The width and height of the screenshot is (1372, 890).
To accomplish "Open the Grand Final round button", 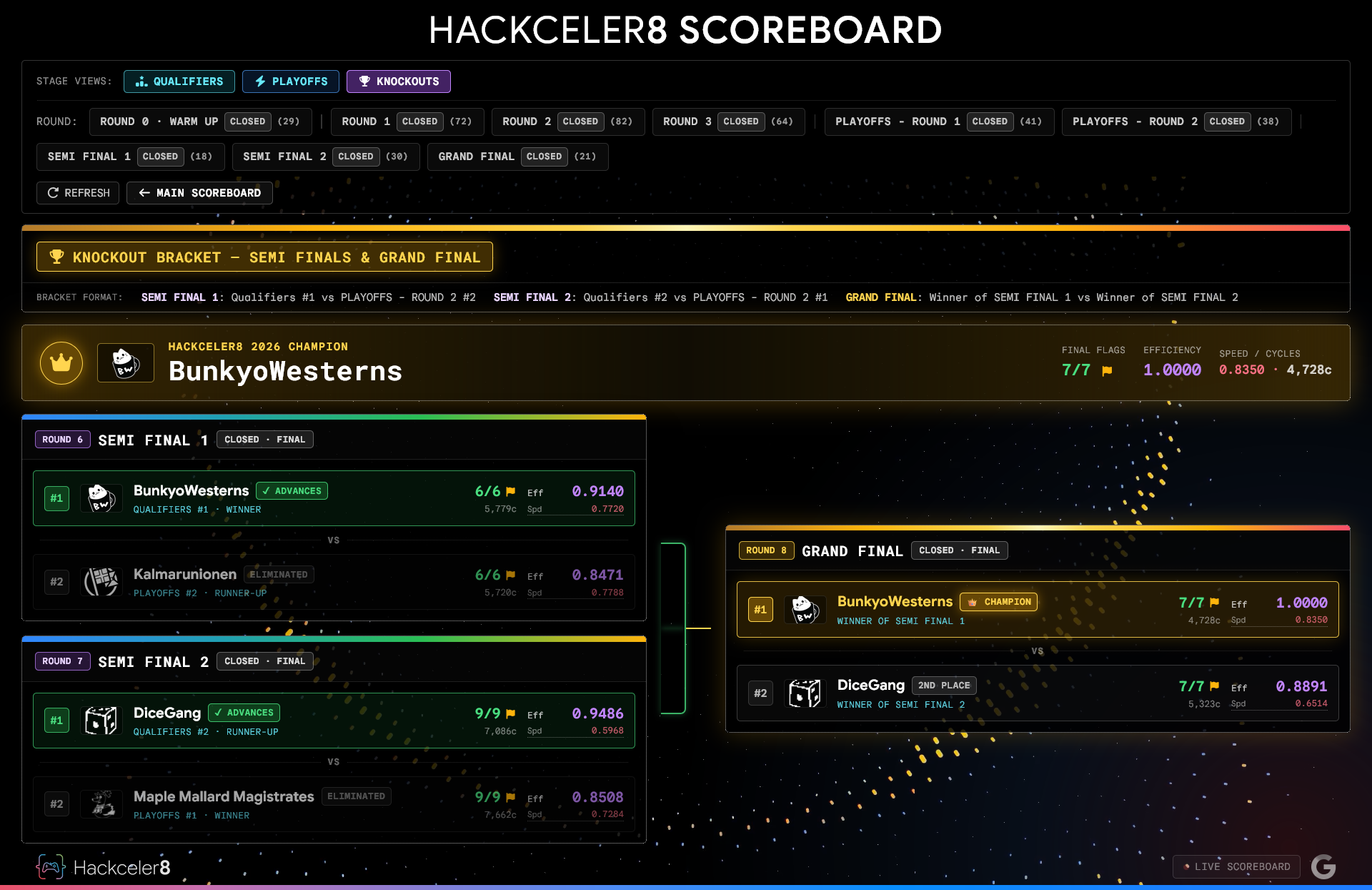I will tap(517, 157).
